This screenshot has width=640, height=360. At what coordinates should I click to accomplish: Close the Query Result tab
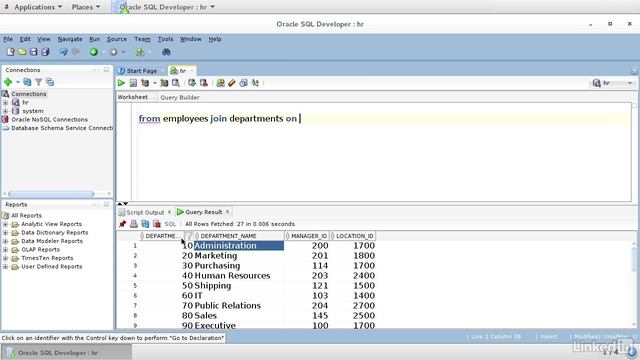pyautogui.click(x=227, y=211)
